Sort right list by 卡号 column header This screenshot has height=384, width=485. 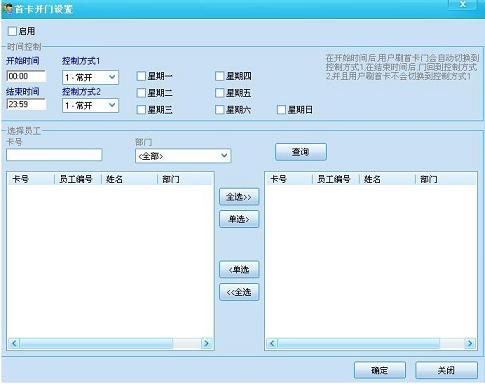coord(289,179)
